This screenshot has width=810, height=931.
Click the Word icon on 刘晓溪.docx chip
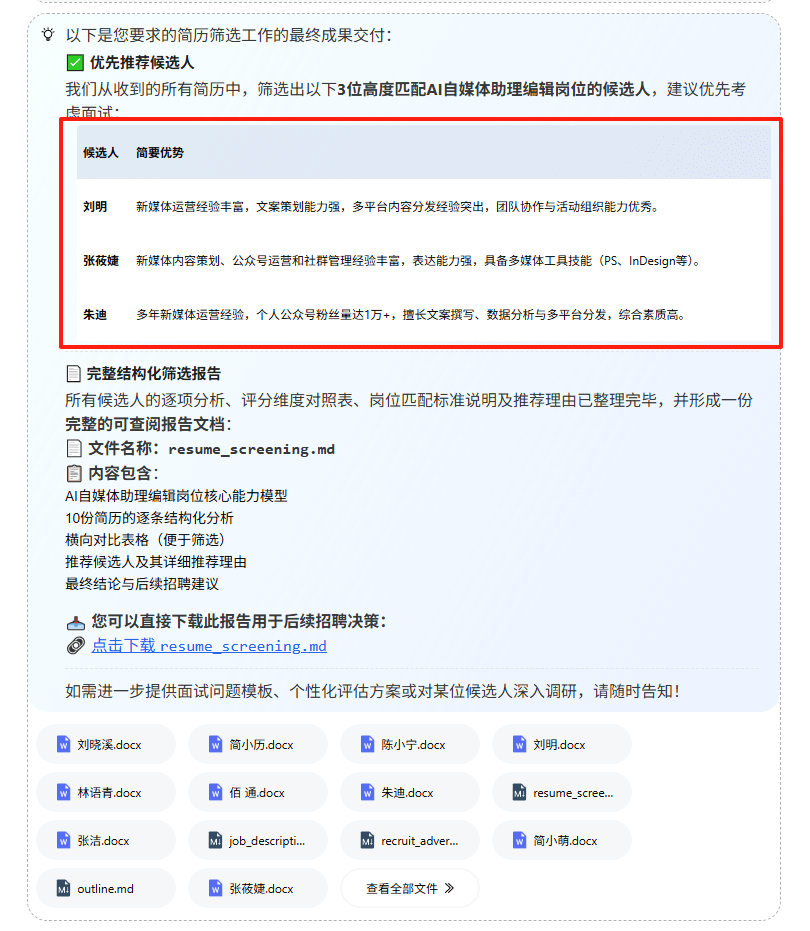tap(63, 745)
